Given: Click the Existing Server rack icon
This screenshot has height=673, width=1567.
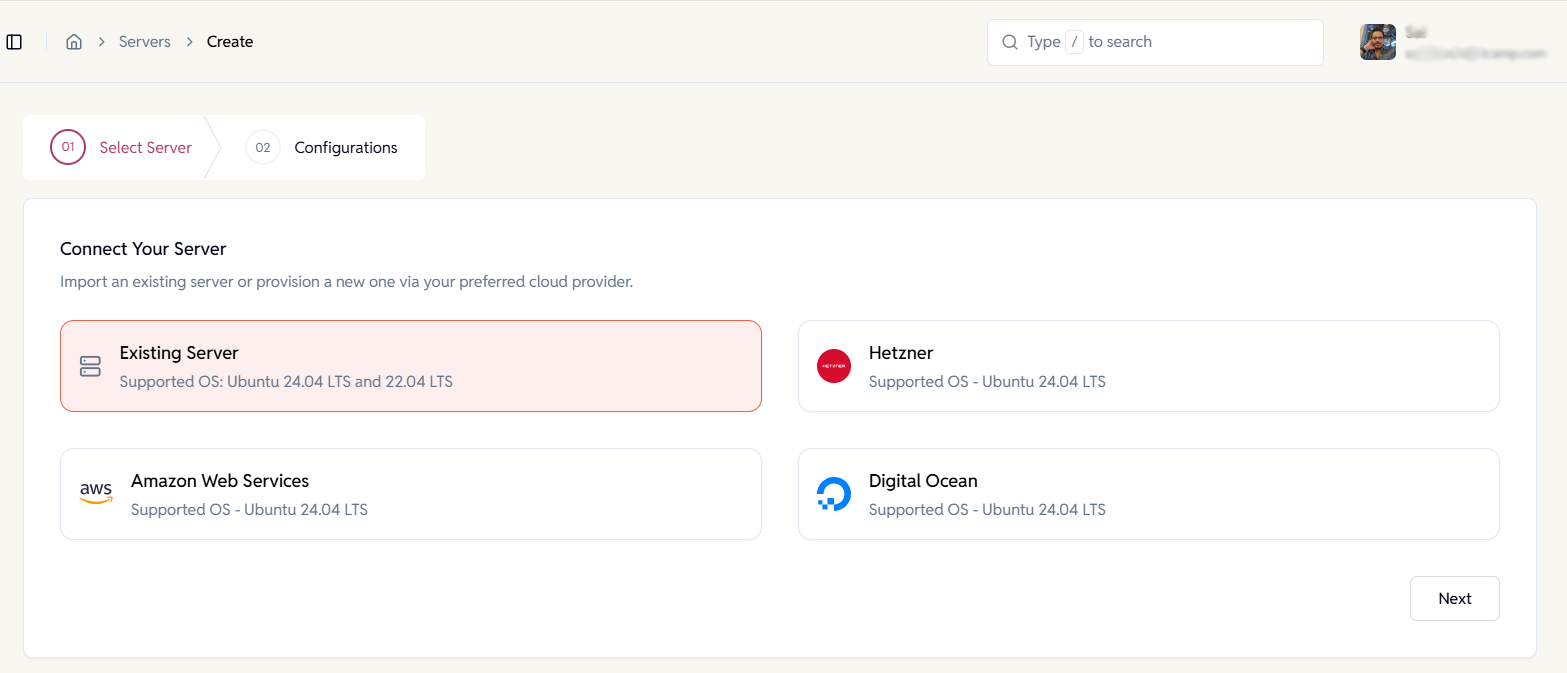Looking at the screenshot, I should click(x=90, y=366).
